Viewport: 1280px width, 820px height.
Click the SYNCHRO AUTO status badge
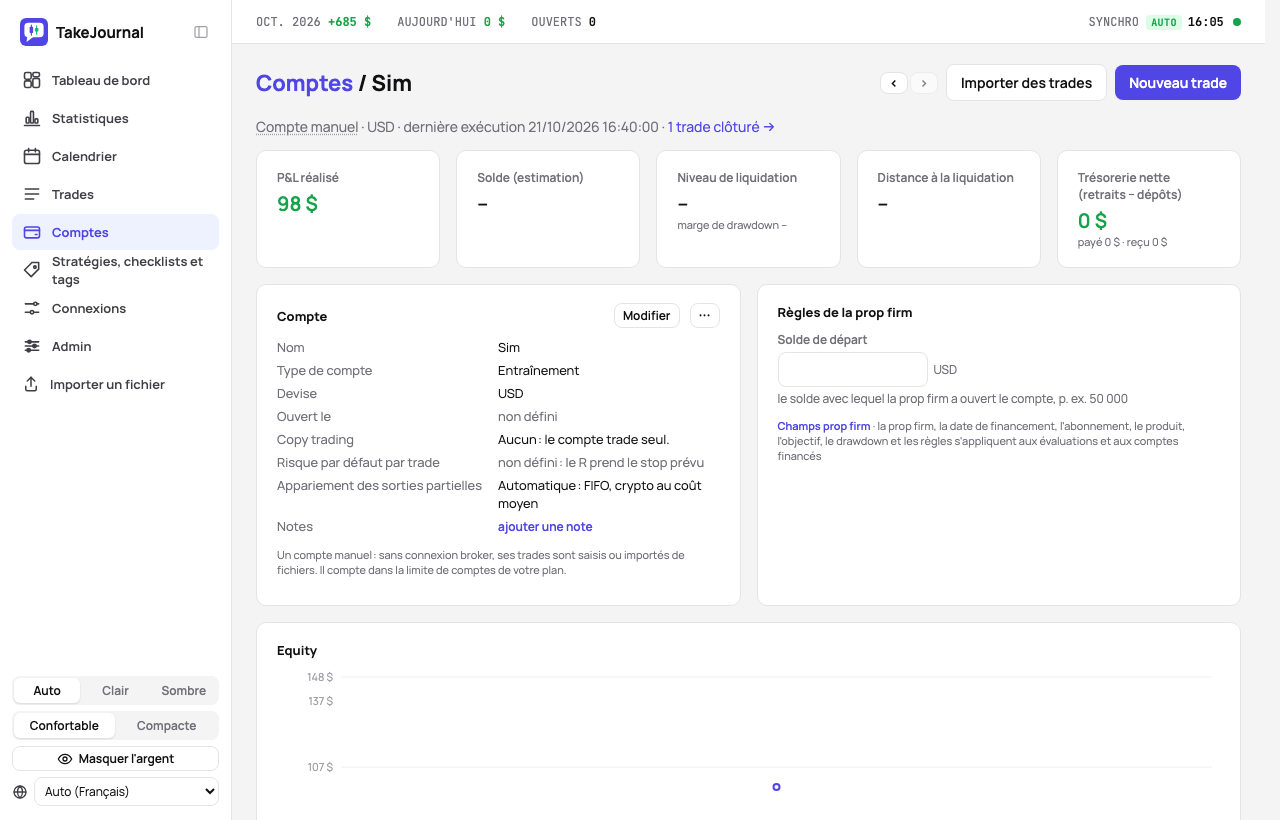click(1164, 22)
